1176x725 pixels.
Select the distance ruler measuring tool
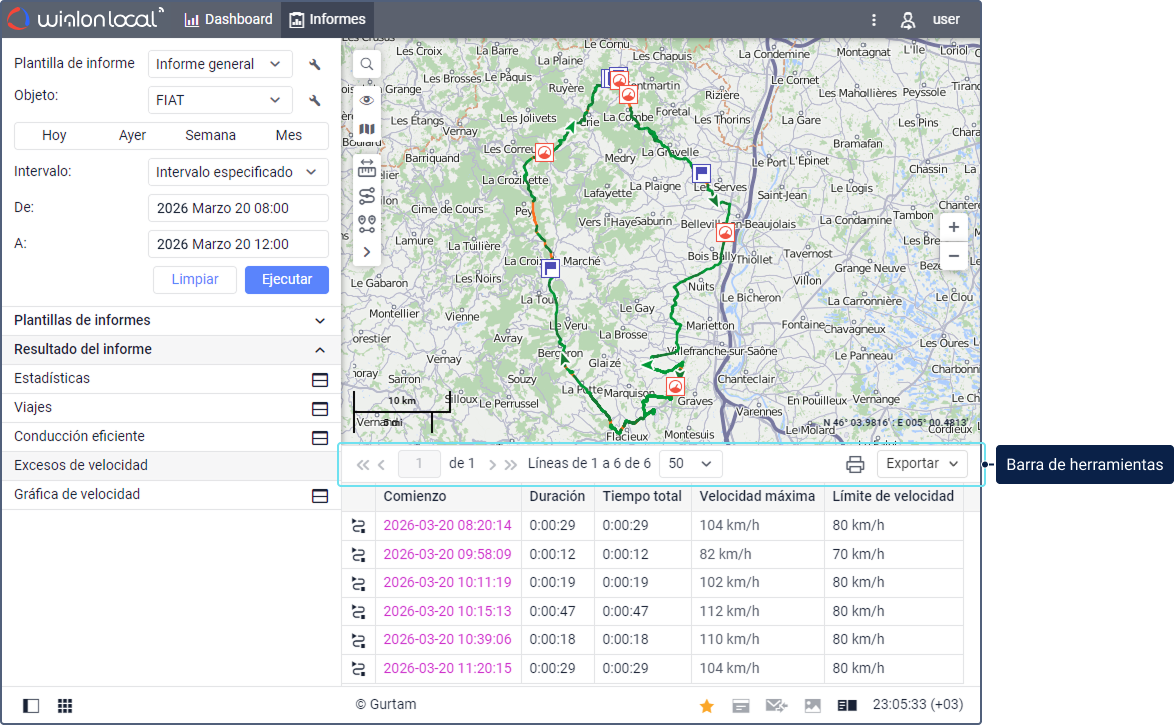point(367,167)
